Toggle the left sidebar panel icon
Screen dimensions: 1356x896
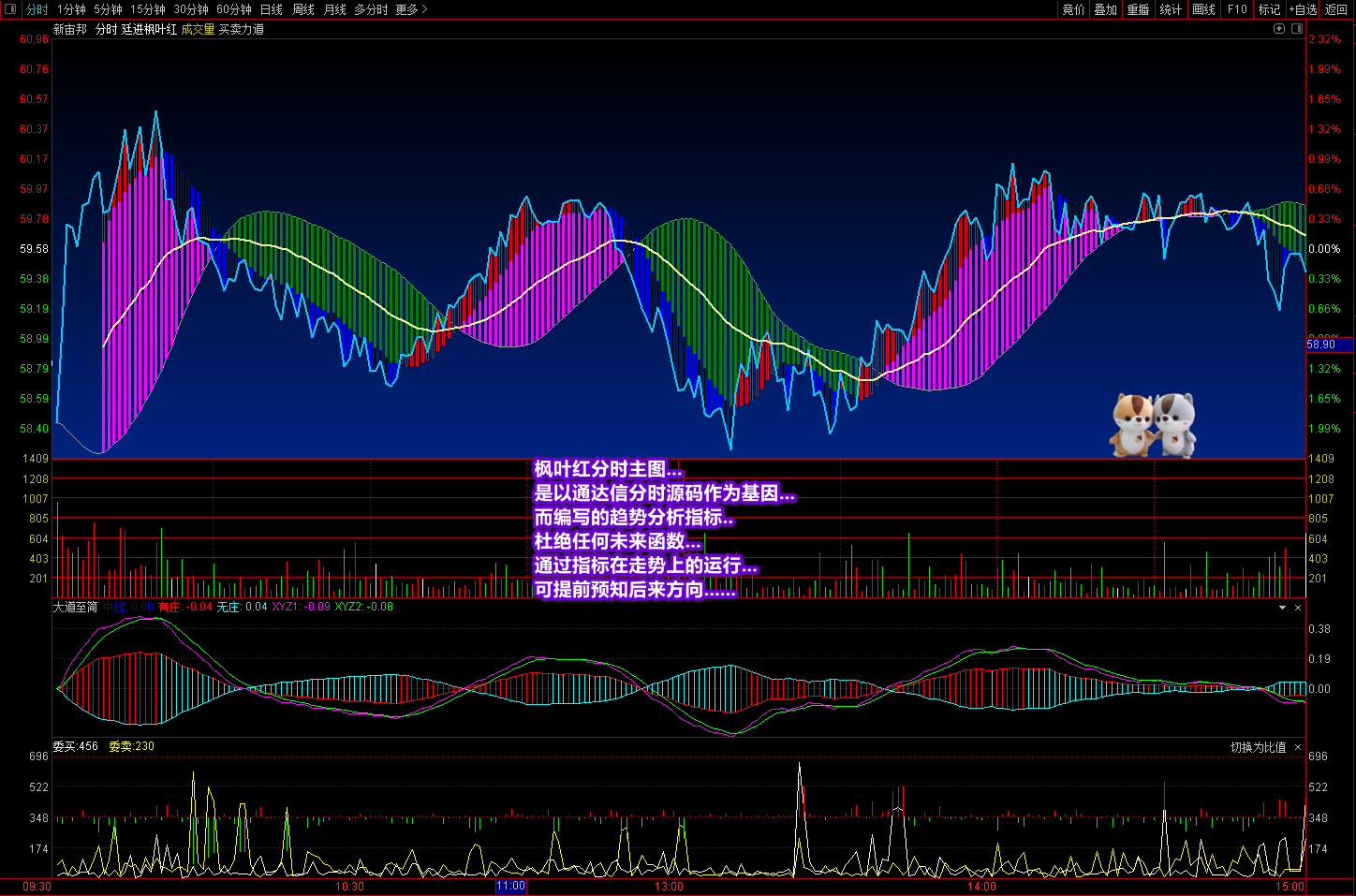tap(10, 9)
